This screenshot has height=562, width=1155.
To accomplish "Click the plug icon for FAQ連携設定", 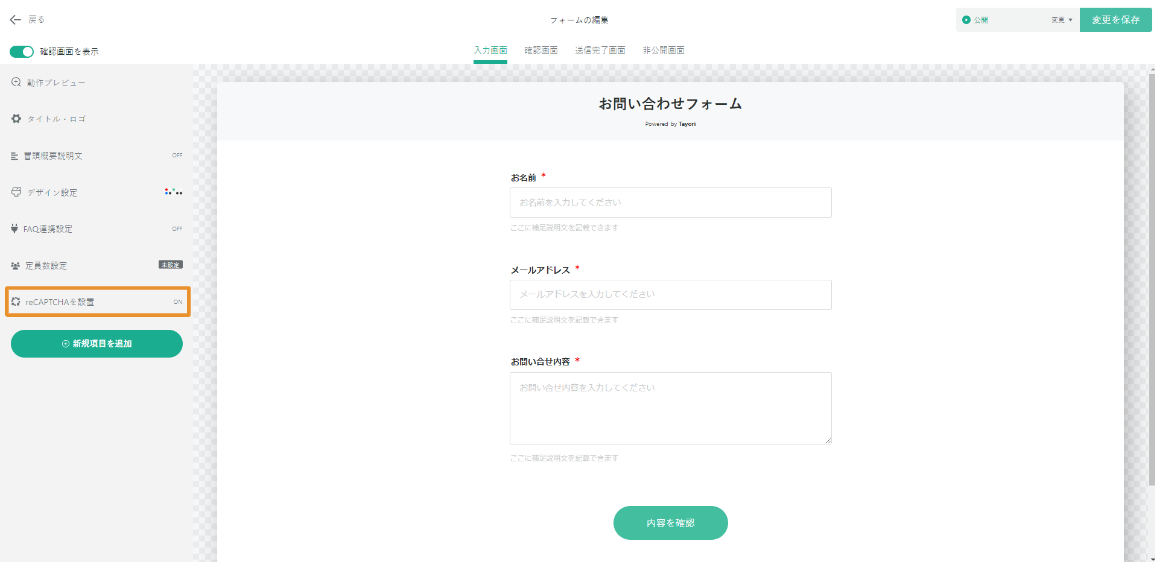I will 15,229.
